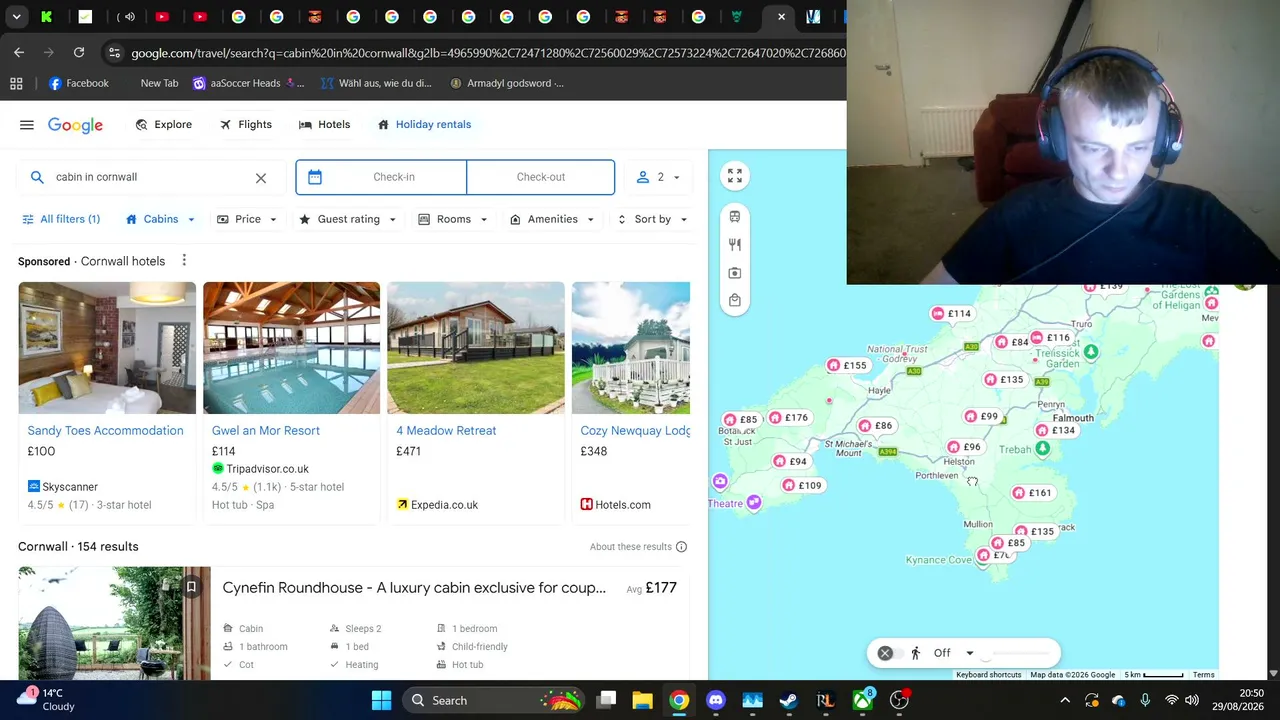Open the Chrome tab search dropdown
The height and width of the screenshot is (720, 1280).
tap(16, 16)
